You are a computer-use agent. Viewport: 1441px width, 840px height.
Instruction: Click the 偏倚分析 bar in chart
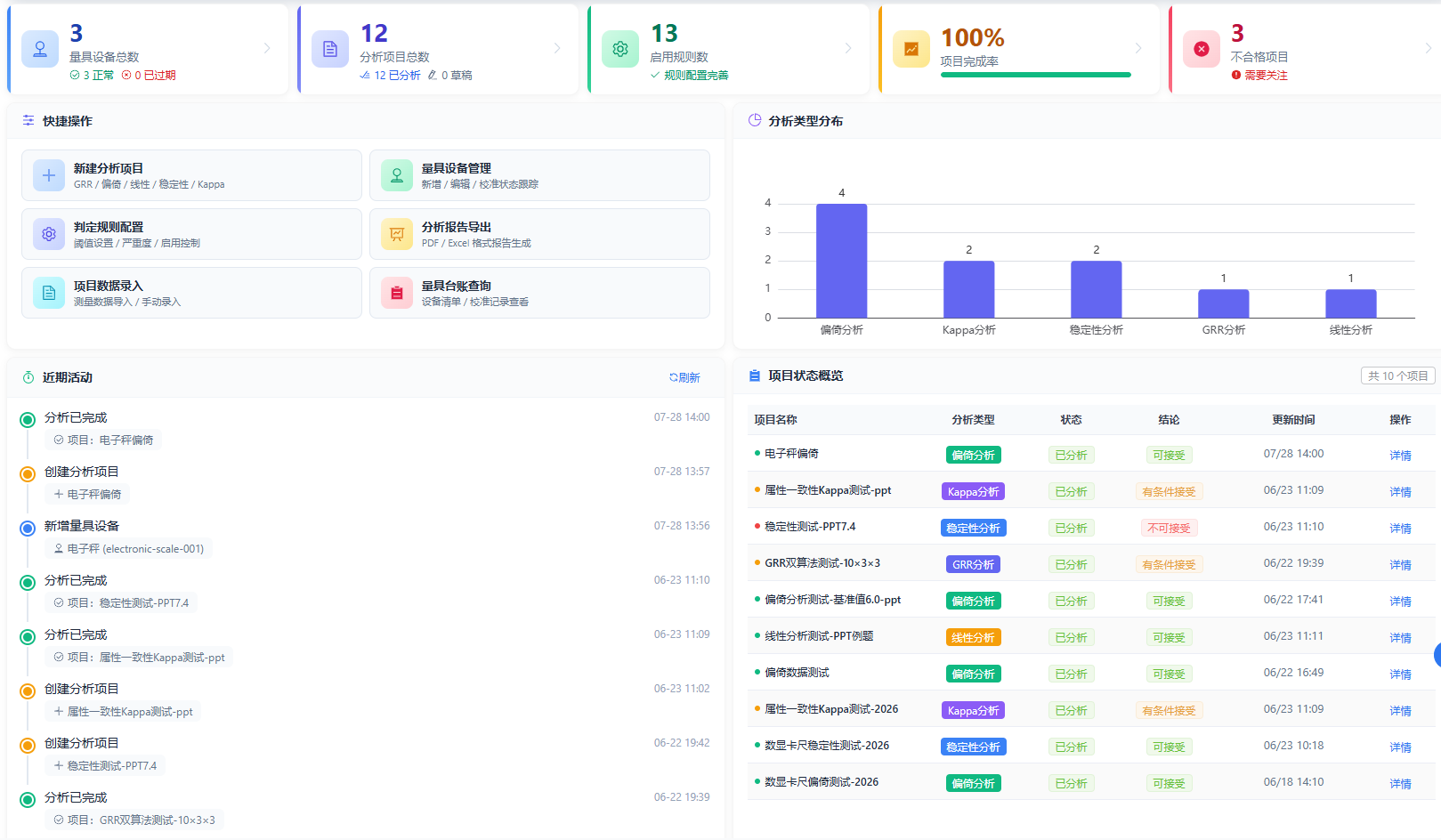(x=841, y=261)
